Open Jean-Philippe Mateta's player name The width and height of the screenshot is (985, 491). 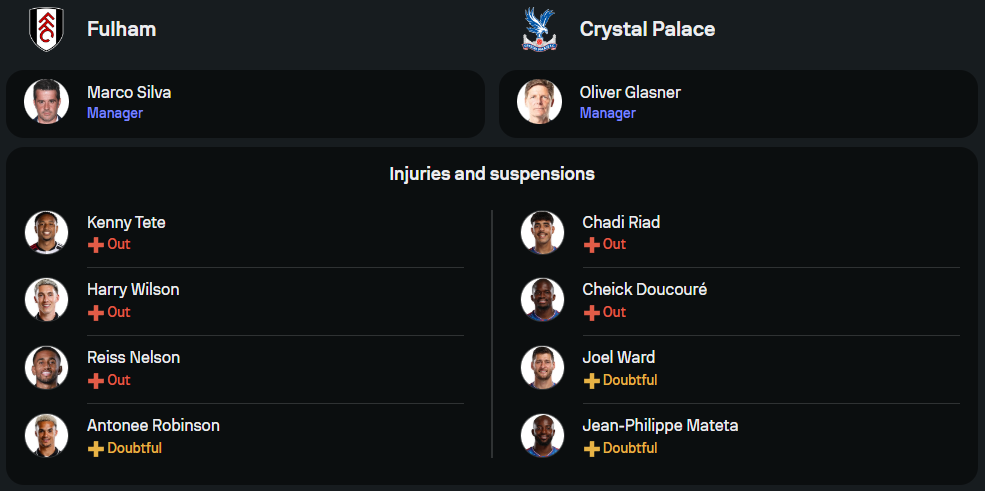coord(660,425)
